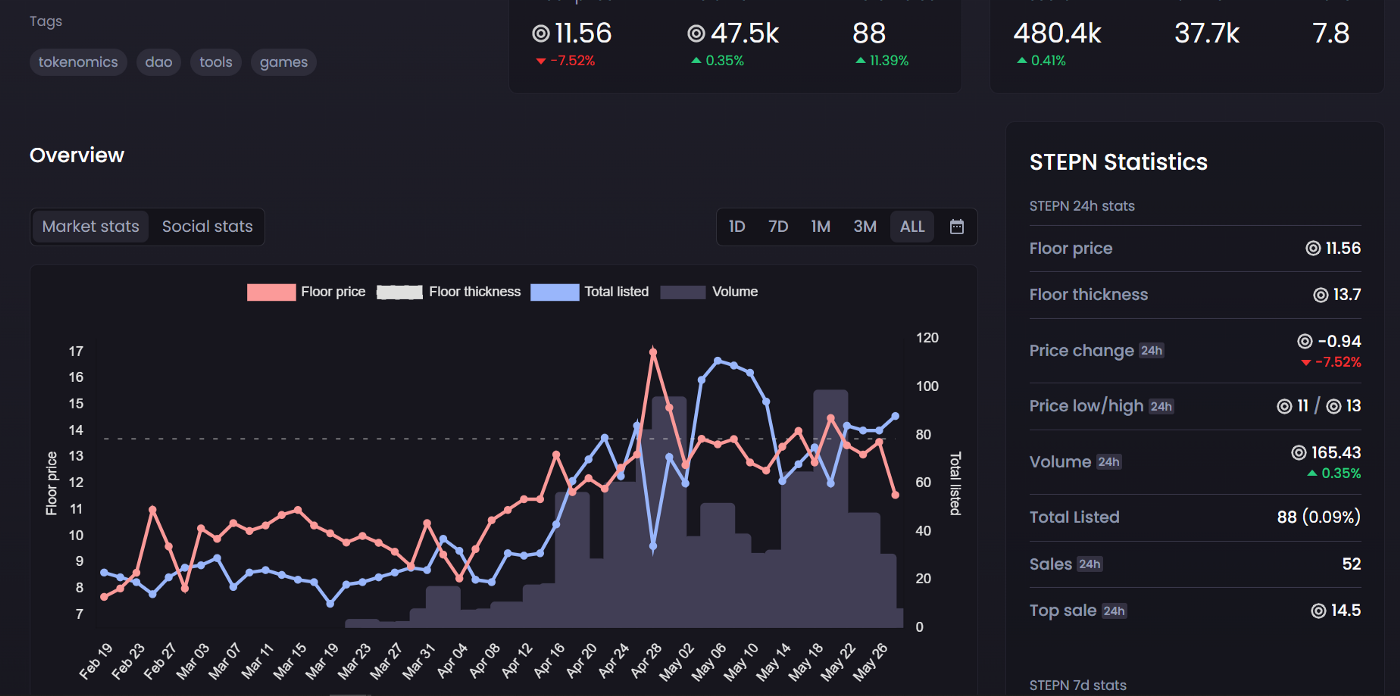Select the 7D time range
1400x696 pixels.
tap(778, 226)
